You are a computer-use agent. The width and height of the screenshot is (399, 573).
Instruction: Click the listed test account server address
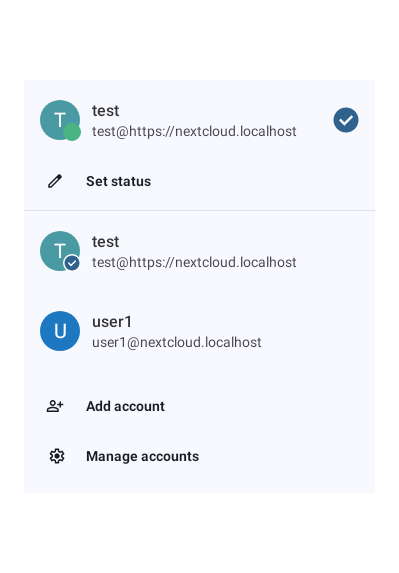194,262
